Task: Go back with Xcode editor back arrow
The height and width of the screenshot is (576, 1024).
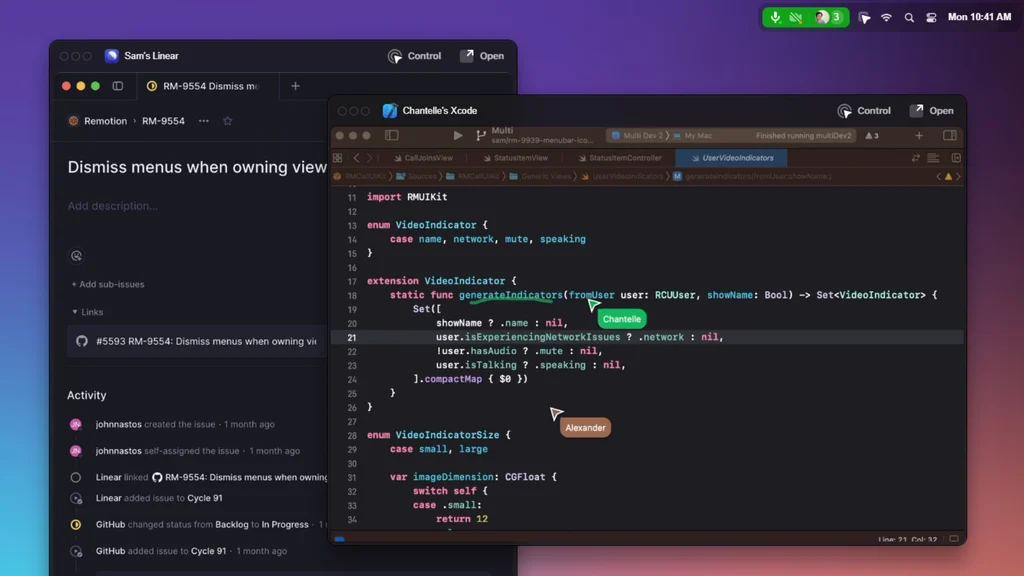Action: click(x=357, y=158)
